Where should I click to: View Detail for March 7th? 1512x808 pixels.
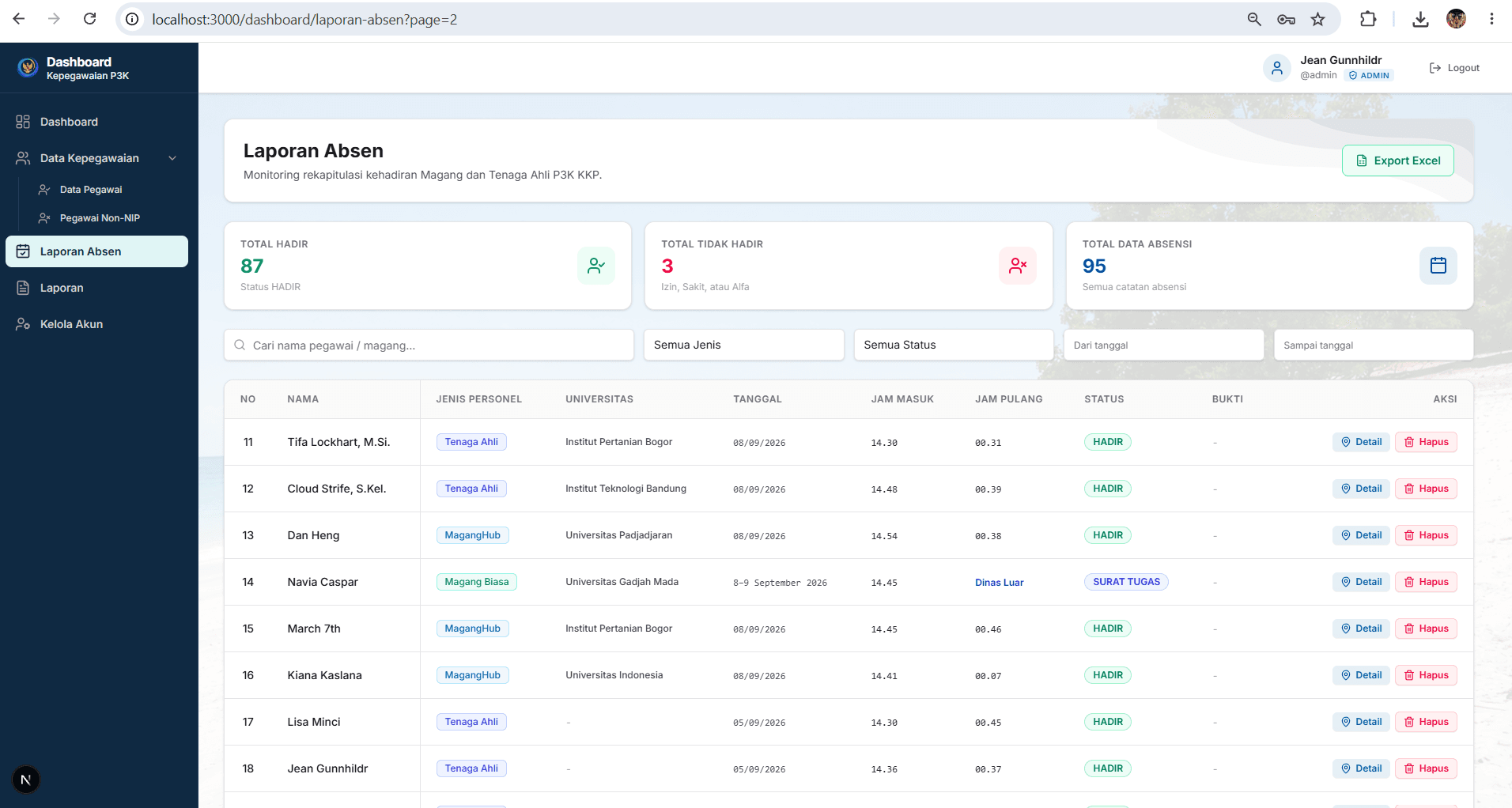click(x=1361, y=629)
